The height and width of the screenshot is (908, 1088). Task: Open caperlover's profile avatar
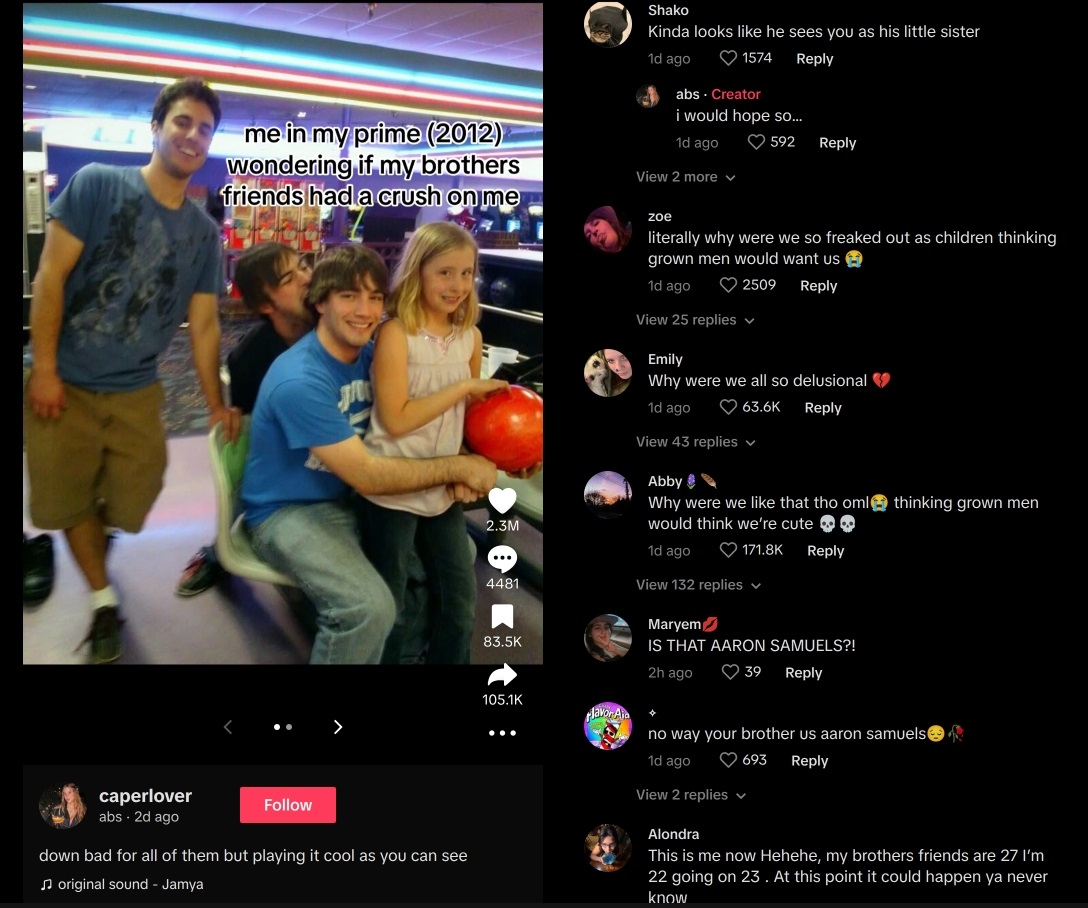(62, 805)
